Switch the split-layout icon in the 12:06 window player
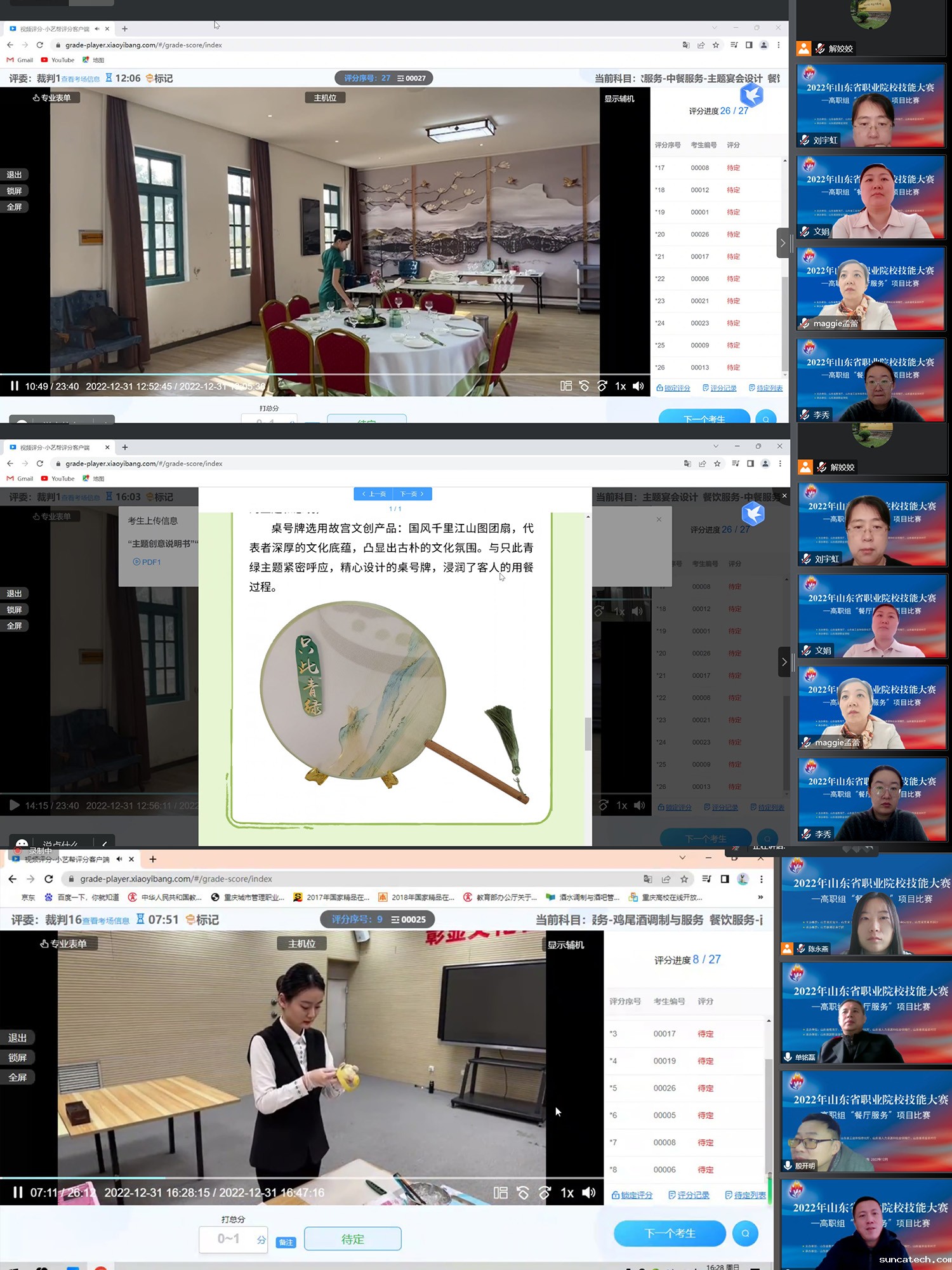 [566, 386]
